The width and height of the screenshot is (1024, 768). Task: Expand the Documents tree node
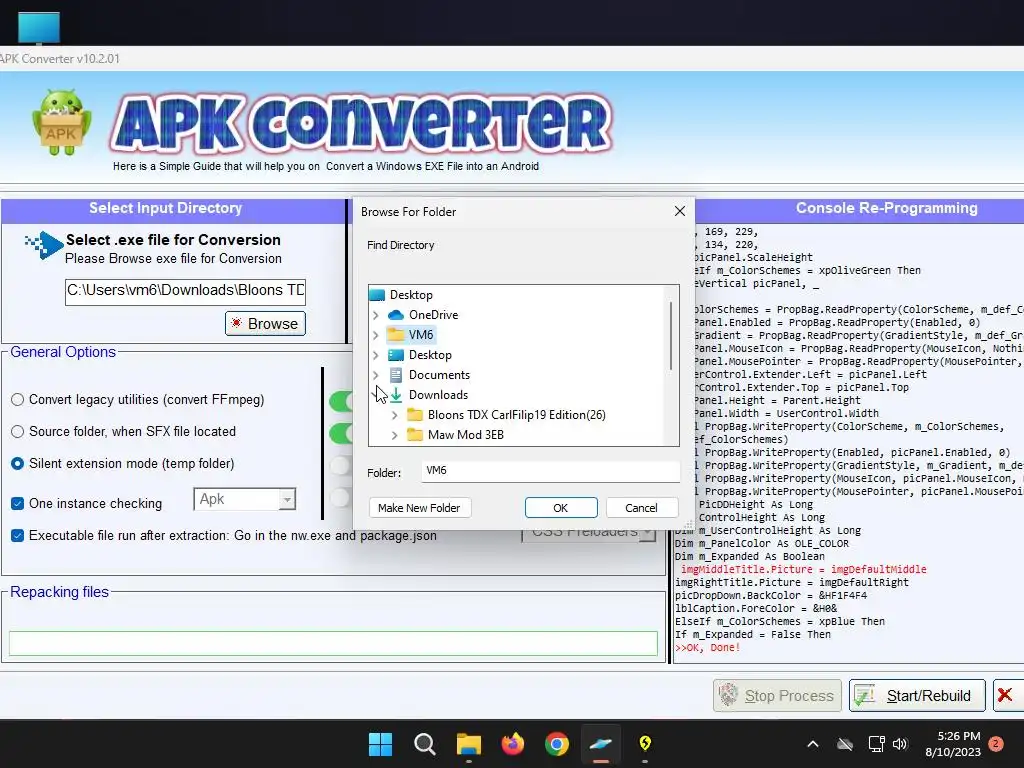pyautogui.click(x=376, y=375)
